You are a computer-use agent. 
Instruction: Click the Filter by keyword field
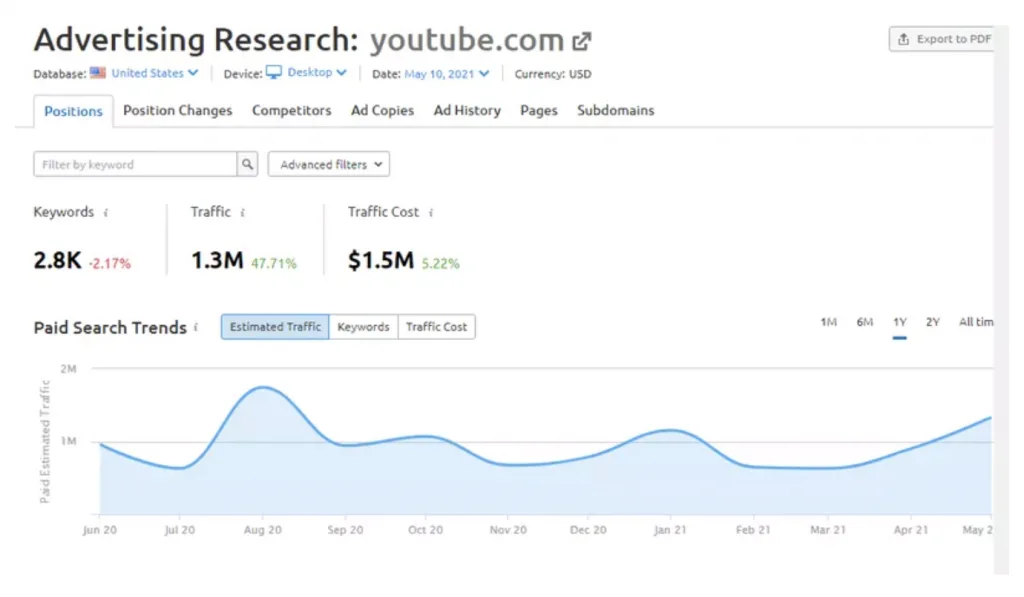point(135,164)
